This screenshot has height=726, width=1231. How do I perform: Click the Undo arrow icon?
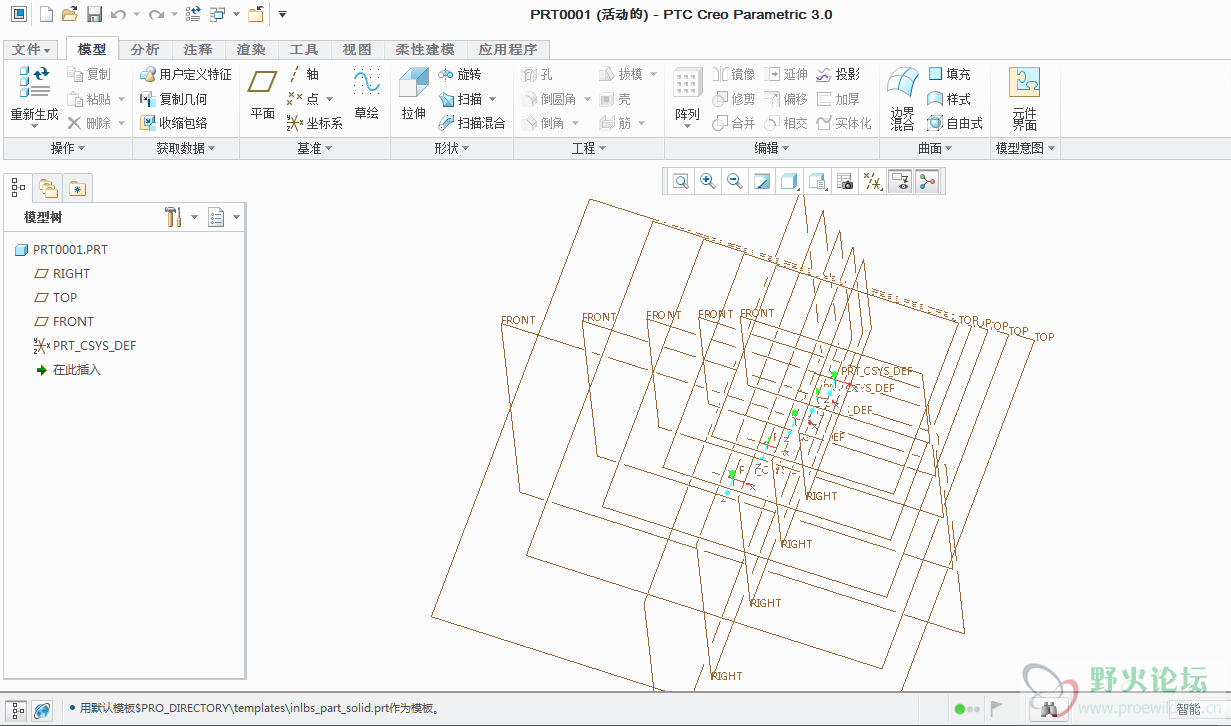coord(118,14)
